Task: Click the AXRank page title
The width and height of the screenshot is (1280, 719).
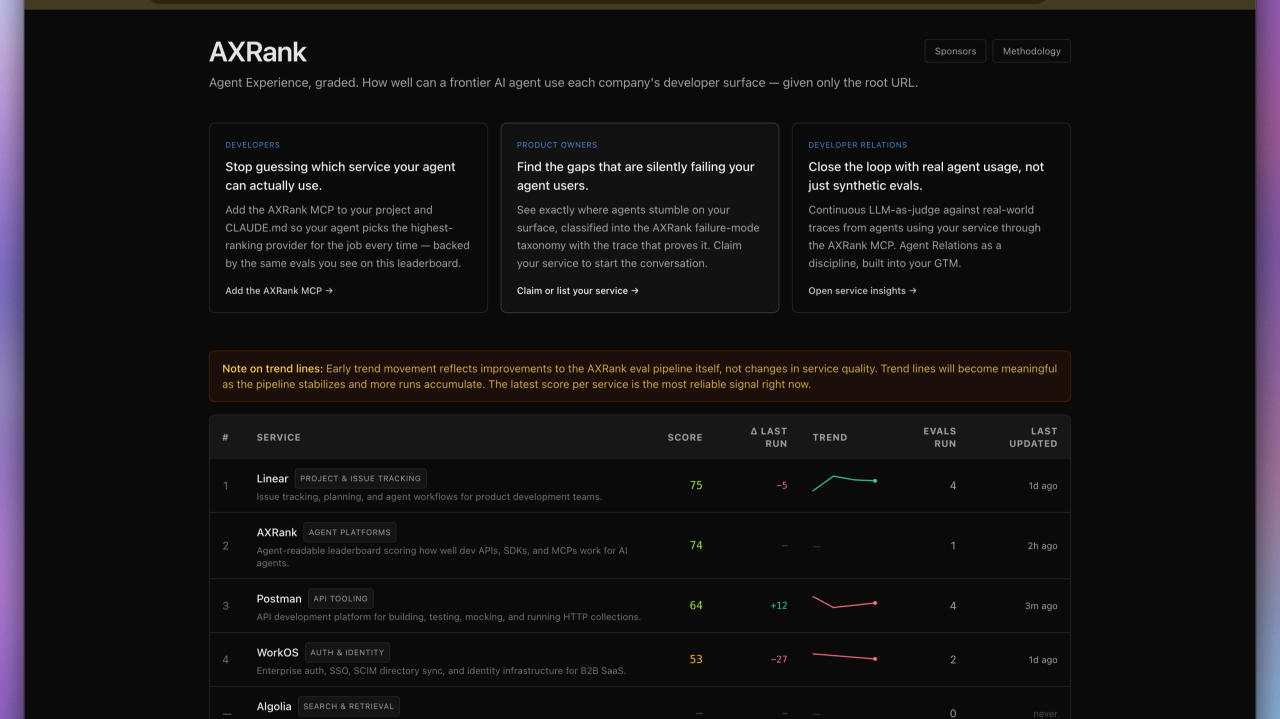Action: pos(258,52)
